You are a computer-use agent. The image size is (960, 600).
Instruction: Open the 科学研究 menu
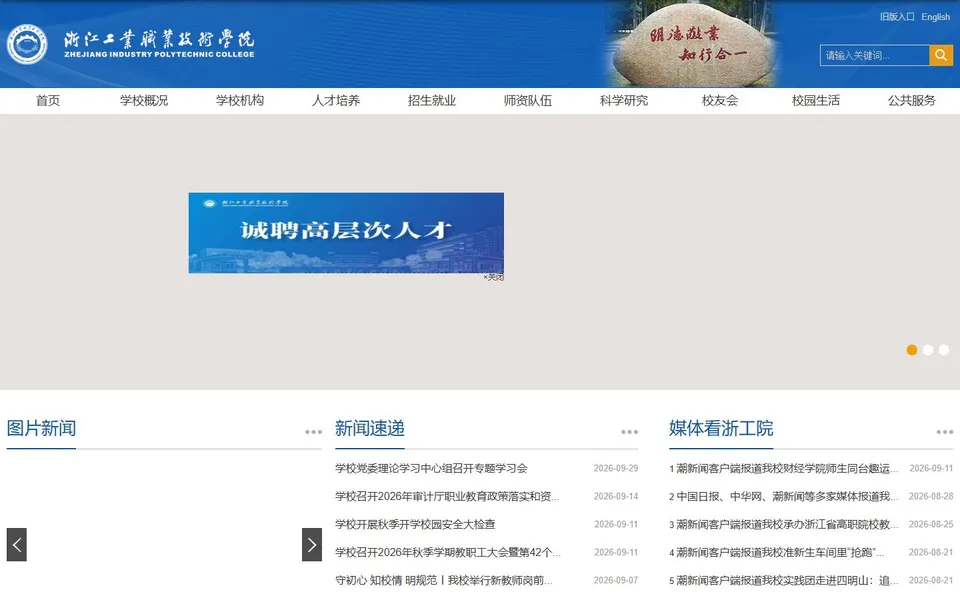coord(624,100)
